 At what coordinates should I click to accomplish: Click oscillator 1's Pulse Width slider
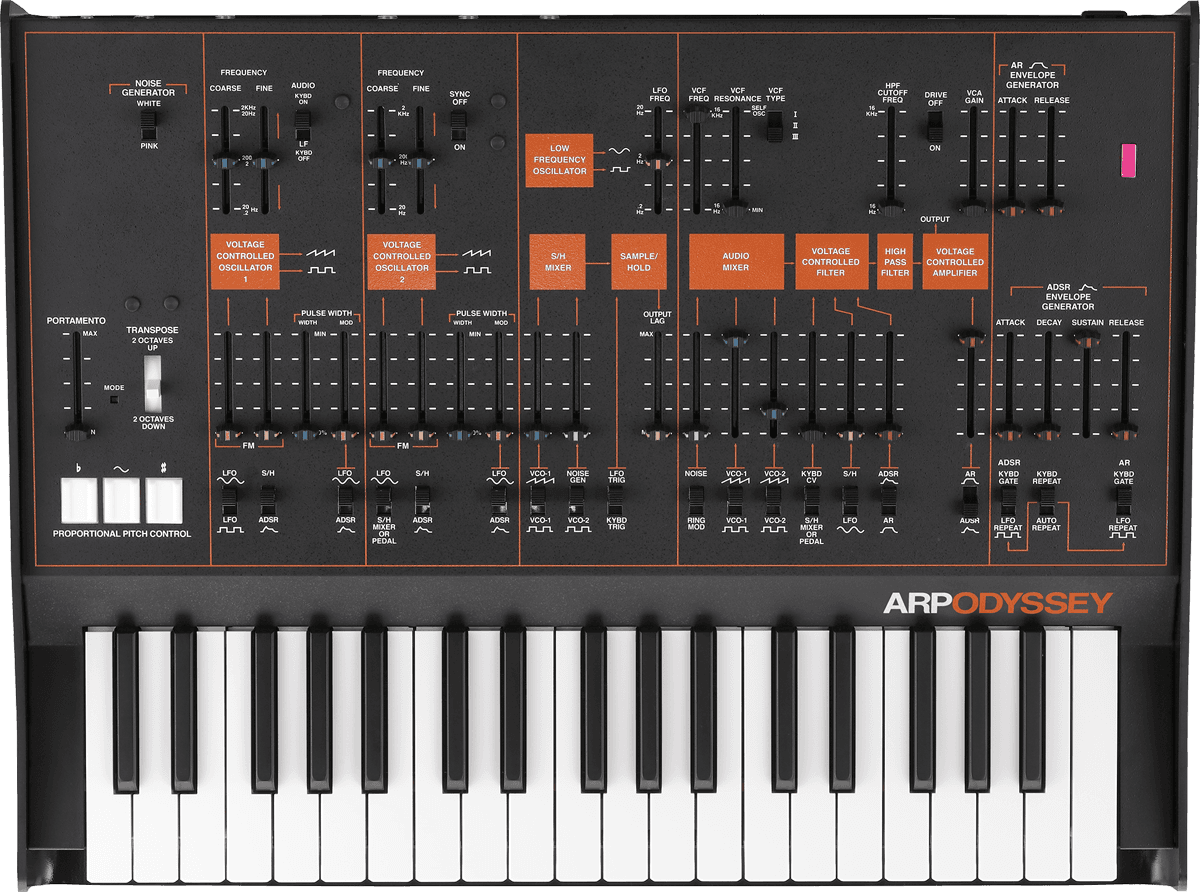click(307, 385)
